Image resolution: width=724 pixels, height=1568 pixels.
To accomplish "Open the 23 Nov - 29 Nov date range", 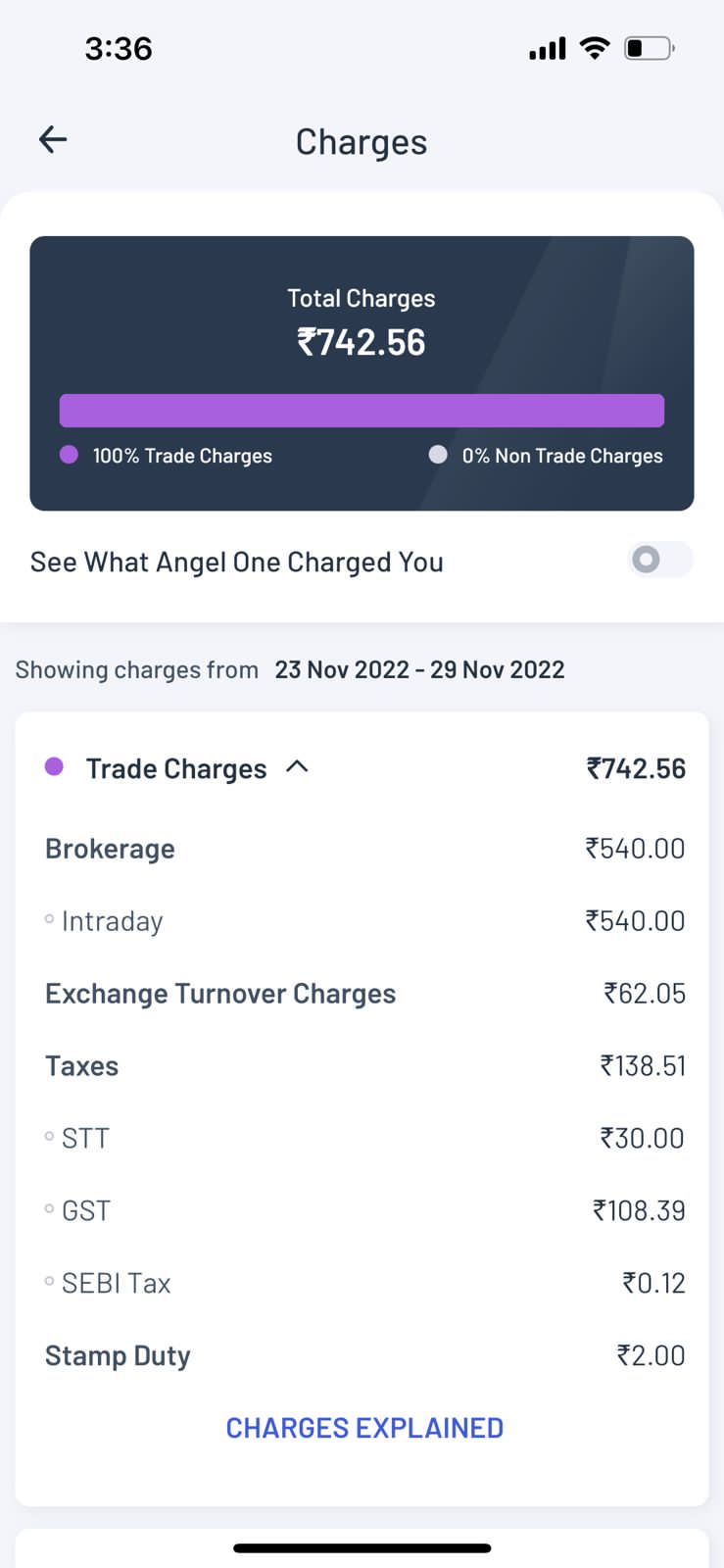I will (419, 669).
